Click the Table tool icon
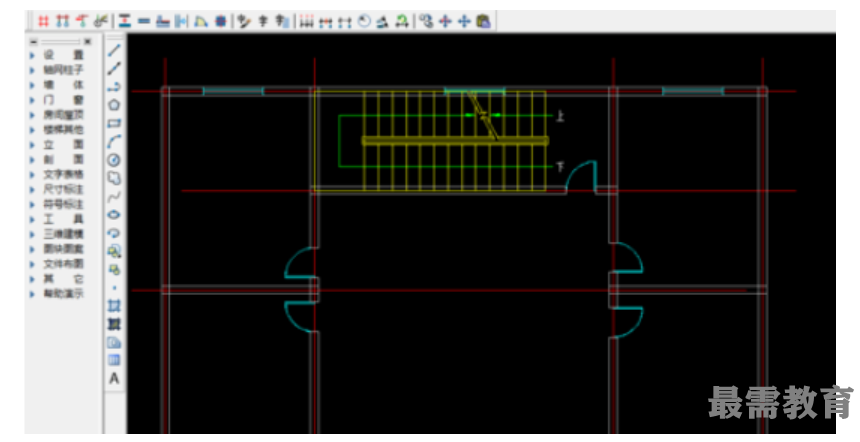Image resolution: width=860 pixels, height=442 pixels. coord(114,360)
